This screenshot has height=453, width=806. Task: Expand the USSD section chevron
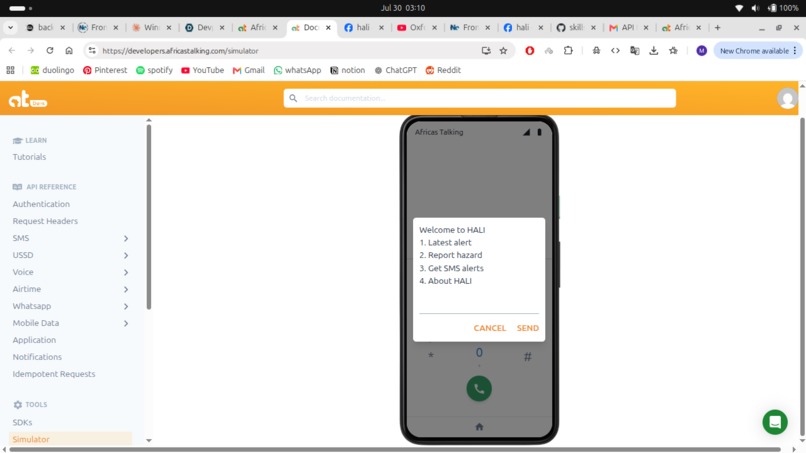pyautogui.click(x=126, y=255)
